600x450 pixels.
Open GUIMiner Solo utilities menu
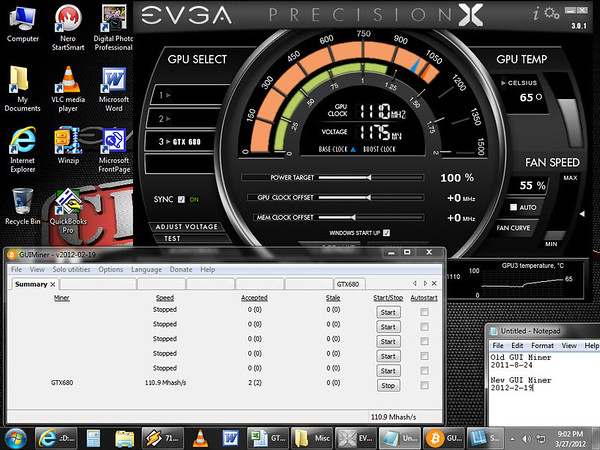point(71,269)
